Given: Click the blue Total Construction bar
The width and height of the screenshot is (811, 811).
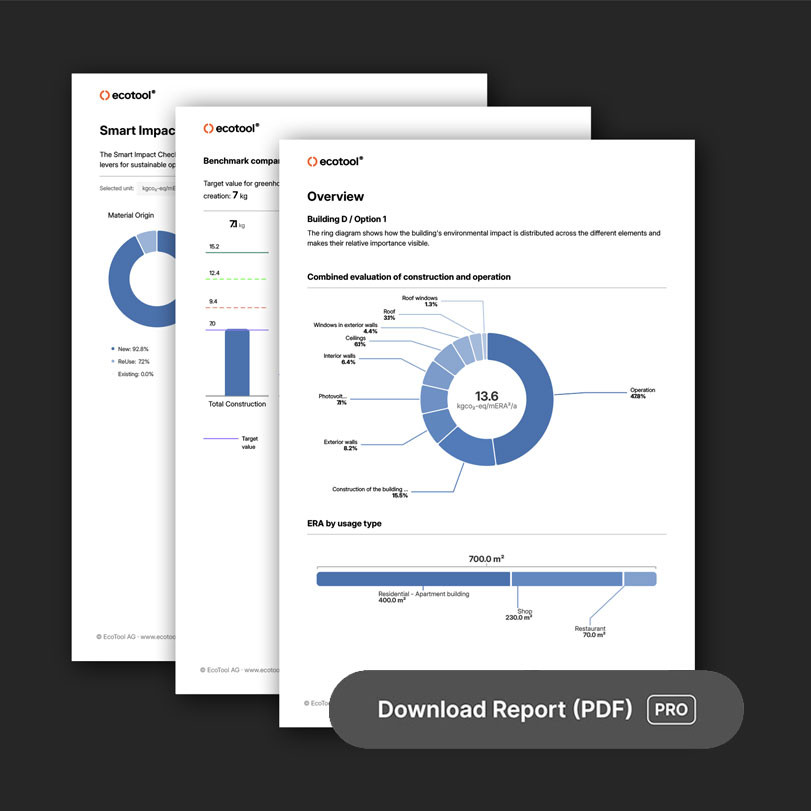Looking at the screenshot, I should pos(237,363).
